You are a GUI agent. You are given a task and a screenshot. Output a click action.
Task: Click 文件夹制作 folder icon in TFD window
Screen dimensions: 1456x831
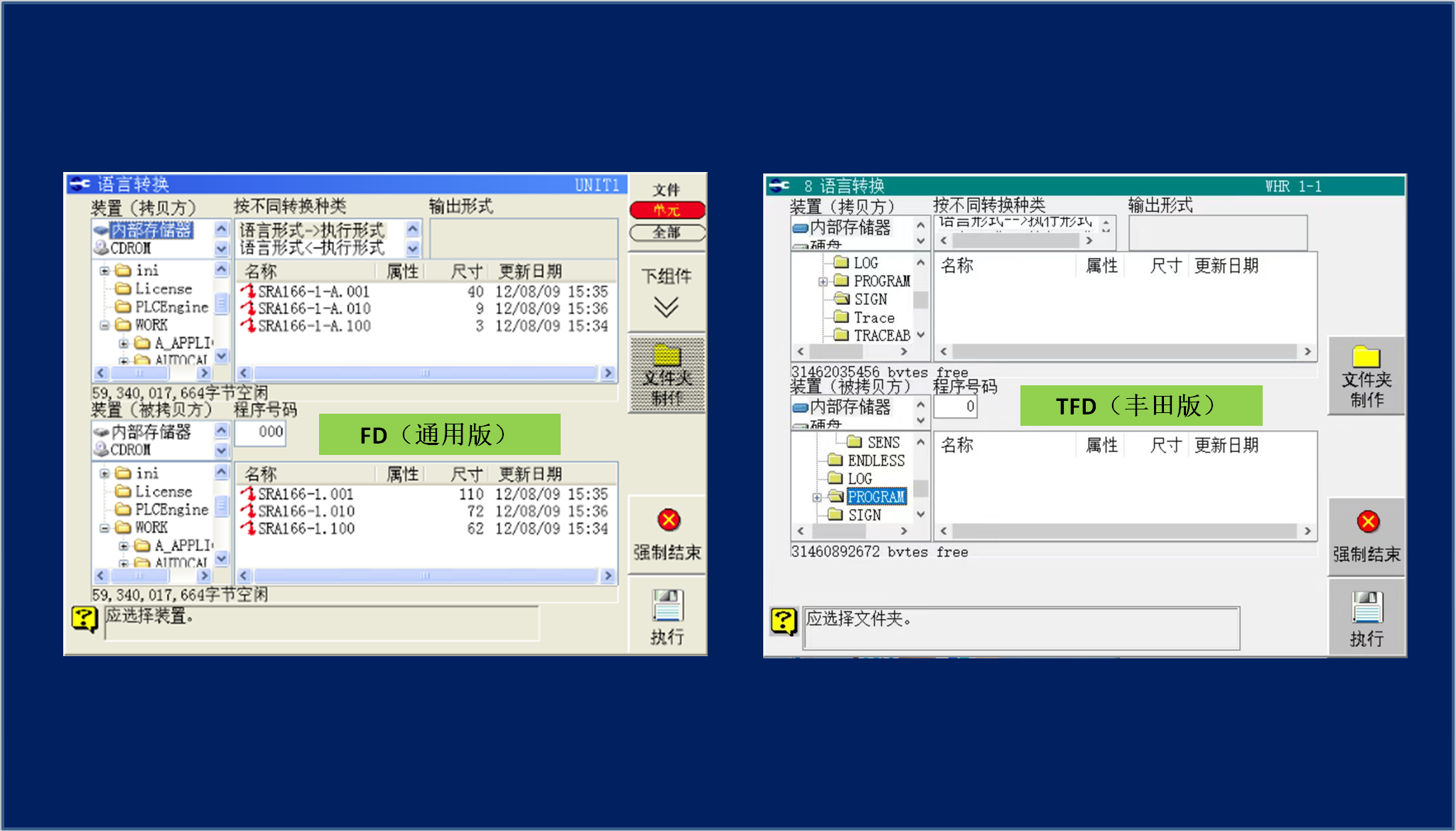point(1366,357)
